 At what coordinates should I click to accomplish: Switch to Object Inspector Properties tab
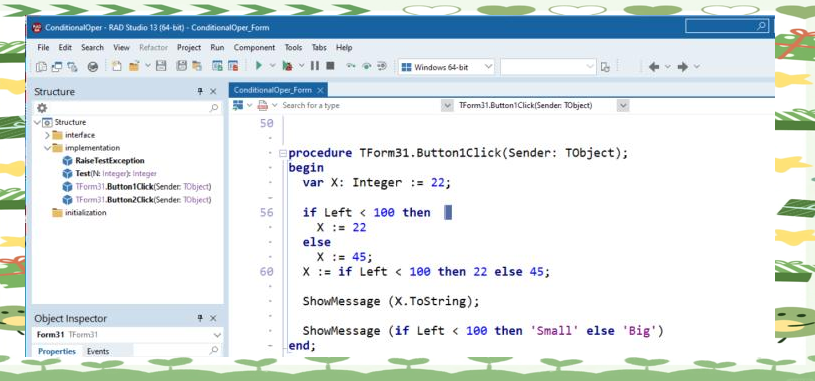(x=57, y=351)
